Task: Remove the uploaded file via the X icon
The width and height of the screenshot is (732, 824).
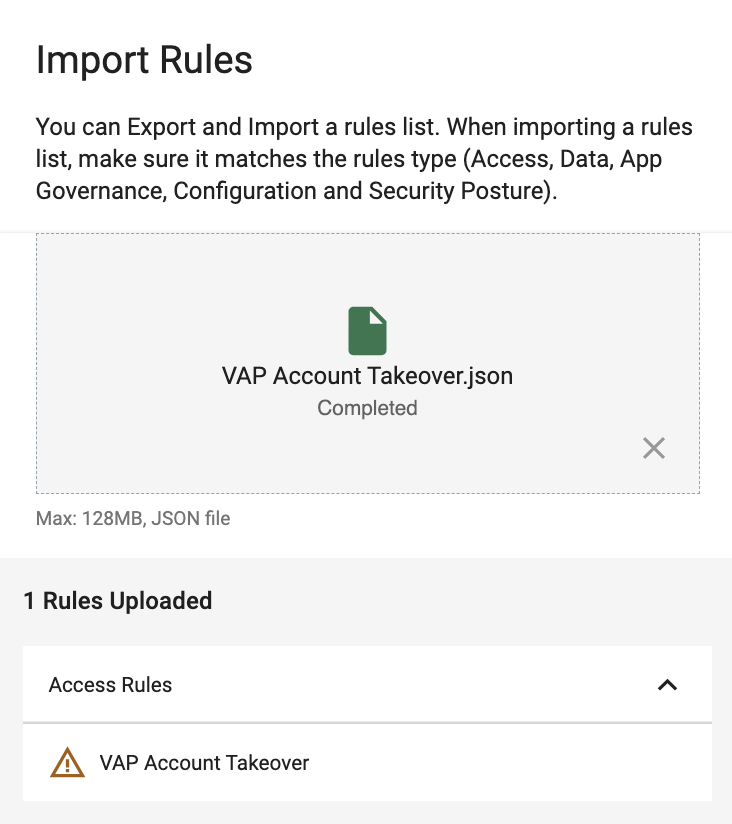Action: pos(654,448)
